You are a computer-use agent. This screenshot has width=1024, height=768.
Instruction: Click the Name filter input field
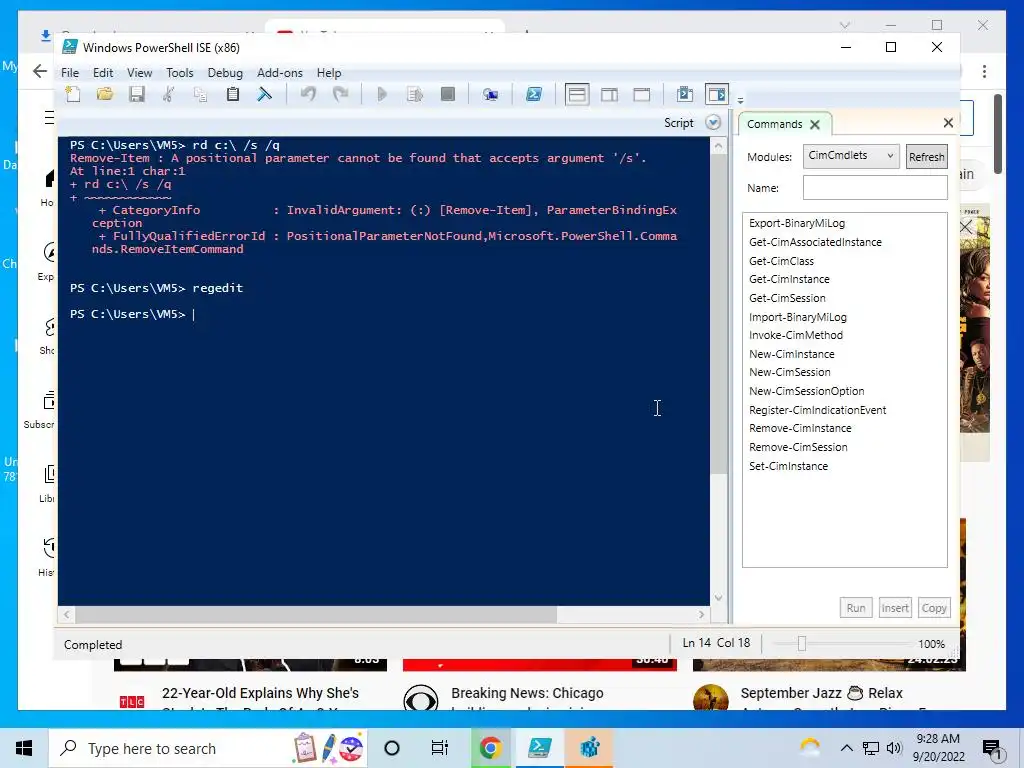click(x=875, y=188)
